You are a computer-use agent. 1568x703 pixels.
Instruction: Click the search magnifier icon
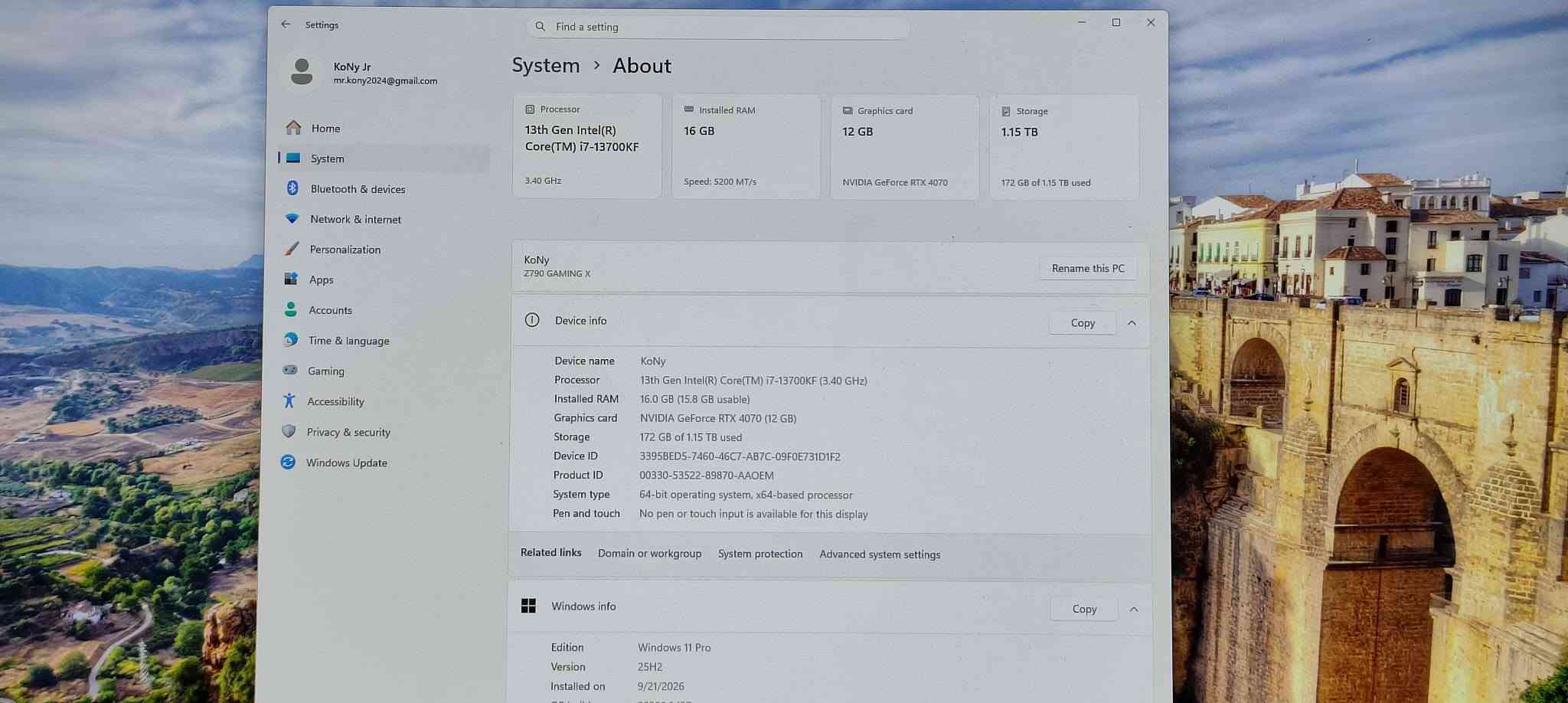click(540, 27)
